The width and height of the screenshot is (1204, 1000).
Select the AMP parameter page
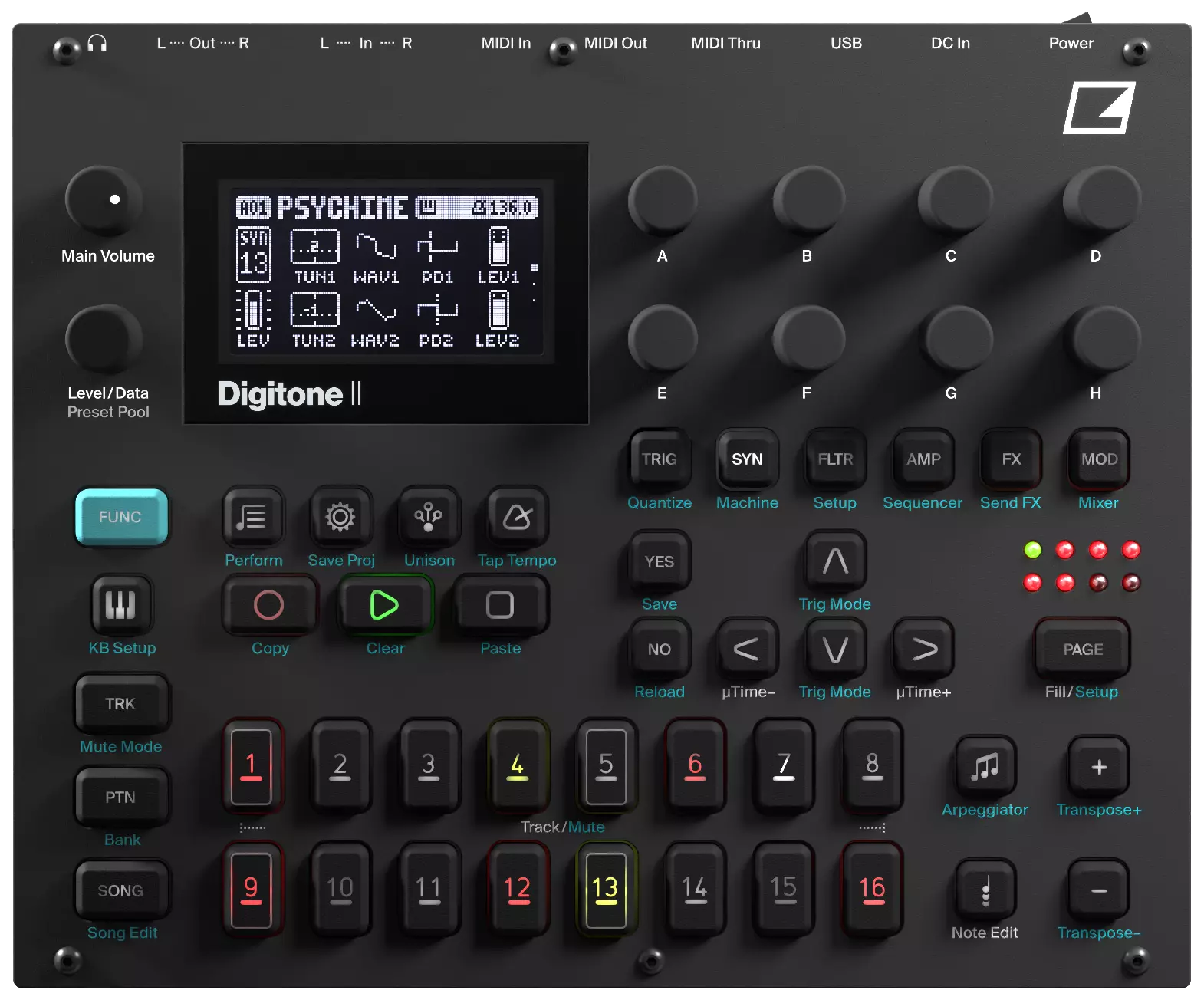[x=923, y=459]
